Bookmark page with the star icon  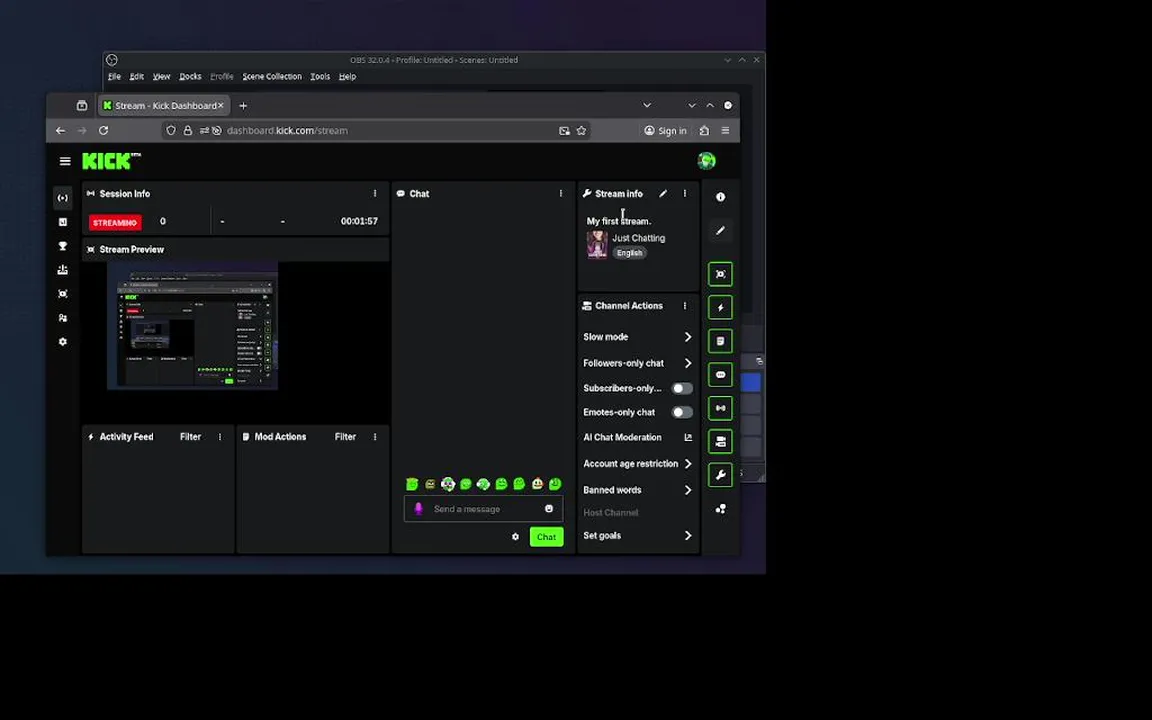tap(581, 131)
